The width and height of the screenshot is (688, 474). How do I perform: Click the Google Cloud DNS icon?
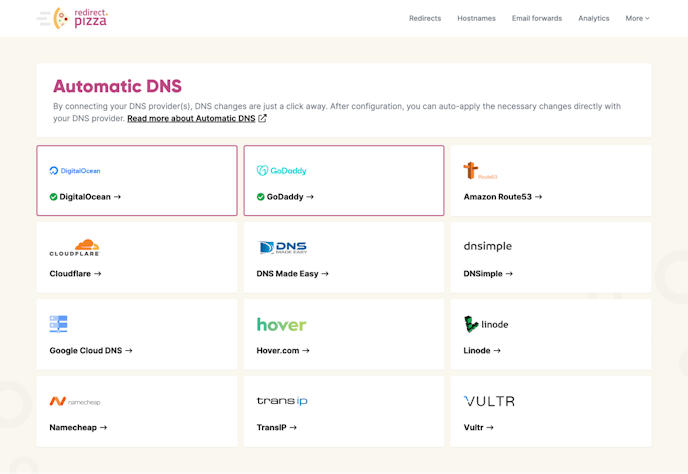tap(58, 324)
